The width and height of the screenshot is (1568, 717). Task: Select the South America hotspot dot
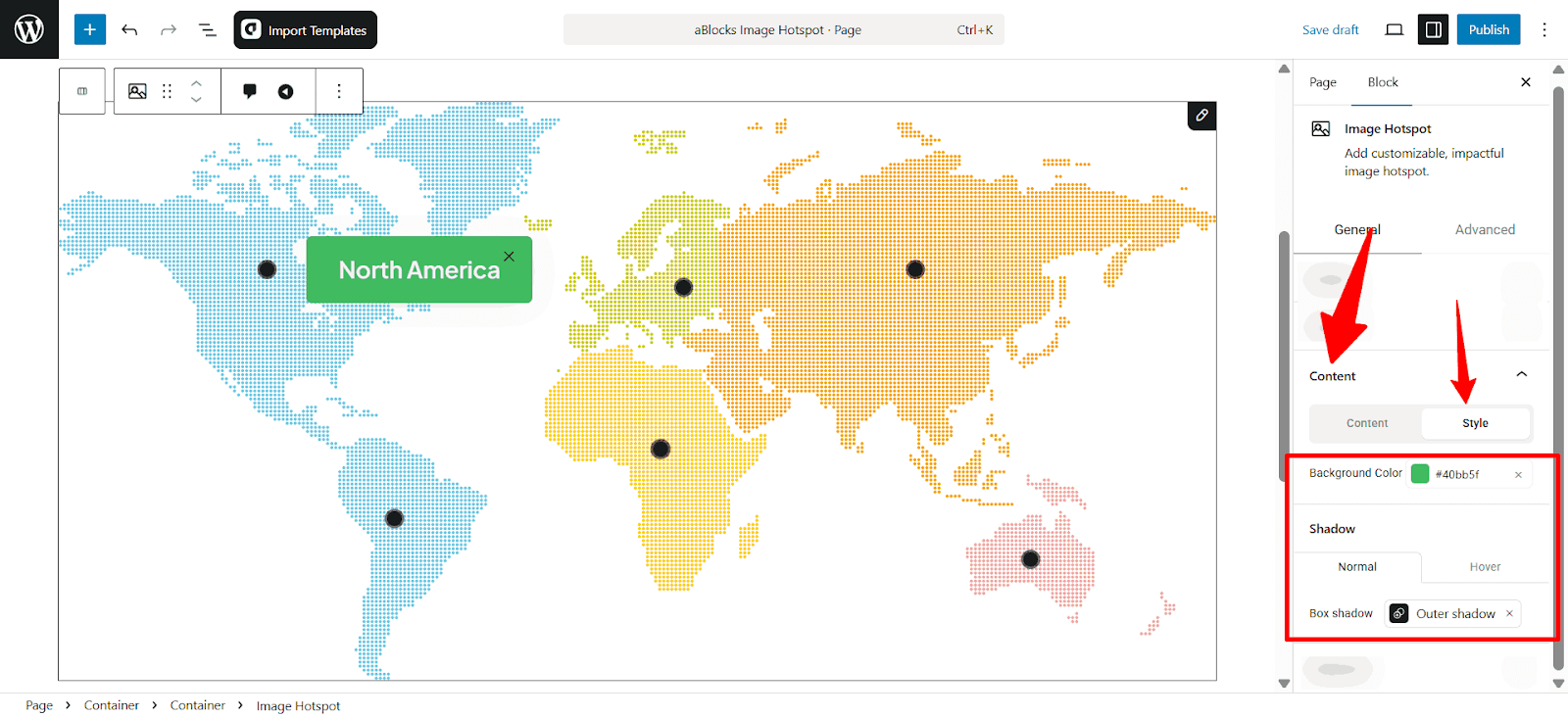394,518
